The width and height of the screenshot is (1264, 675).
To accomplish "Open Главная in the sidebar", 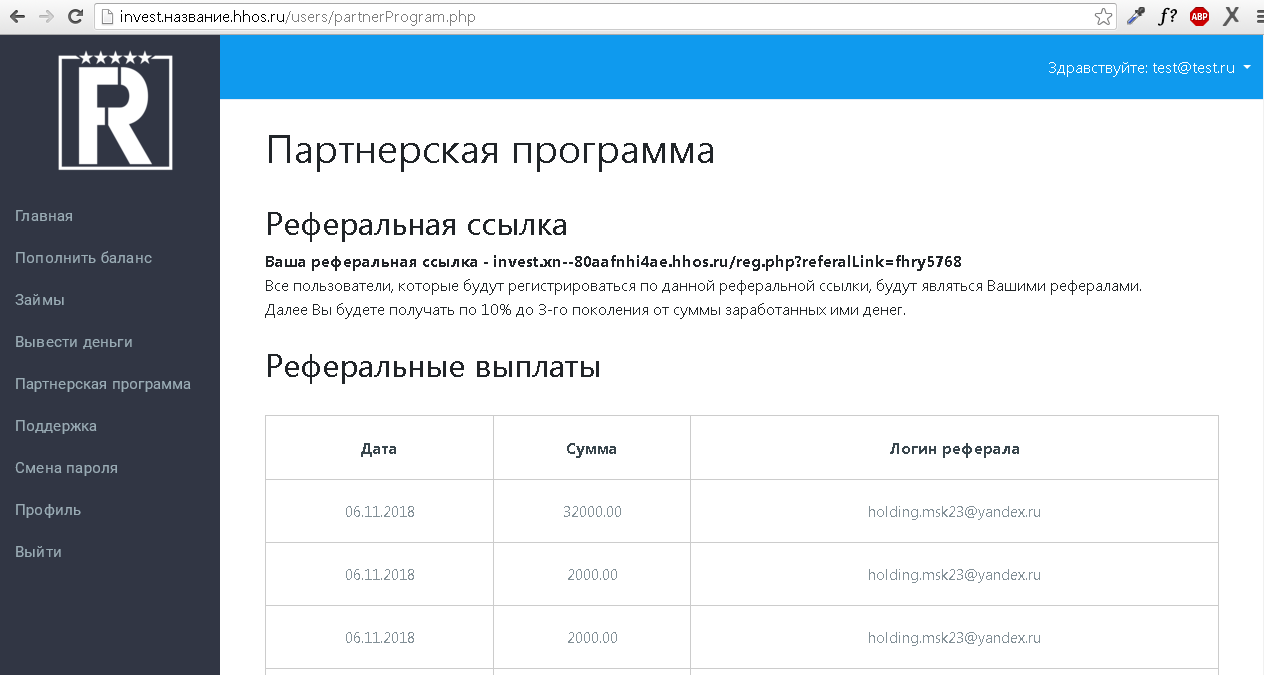I will [44, 216].
